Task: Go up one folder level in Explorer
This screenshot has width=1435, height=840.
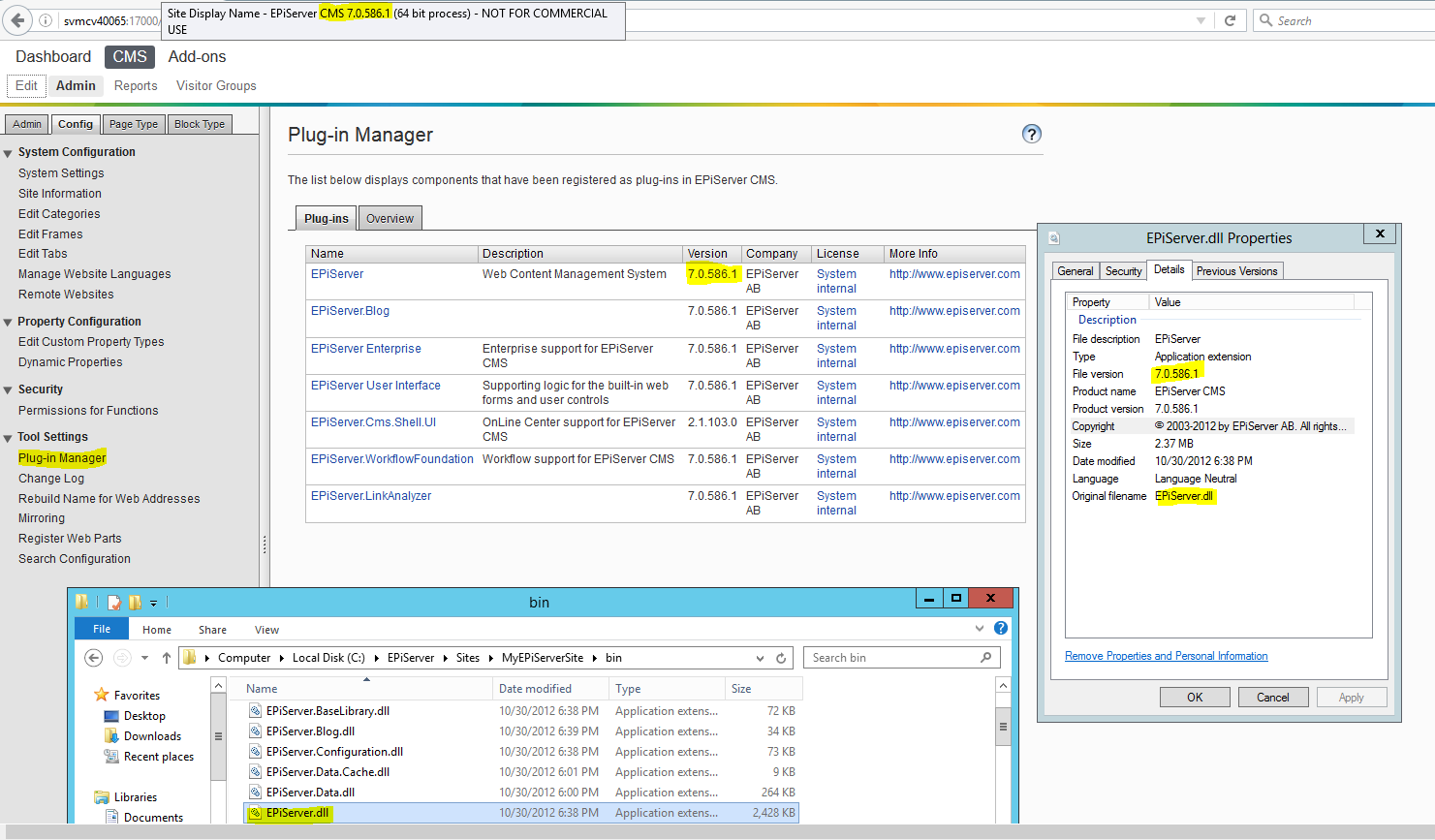Action: (167, 658)
